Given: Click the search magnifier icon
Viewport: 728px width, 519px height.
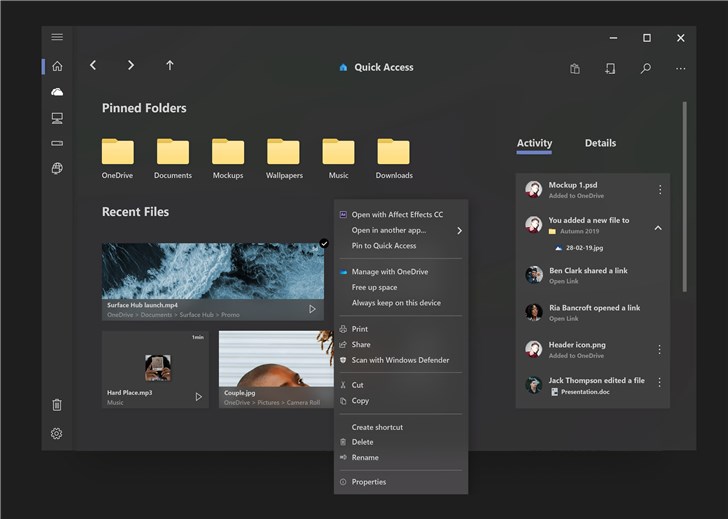Looking at the screenshot, I should pyautogui.click(x=646, y=68).
